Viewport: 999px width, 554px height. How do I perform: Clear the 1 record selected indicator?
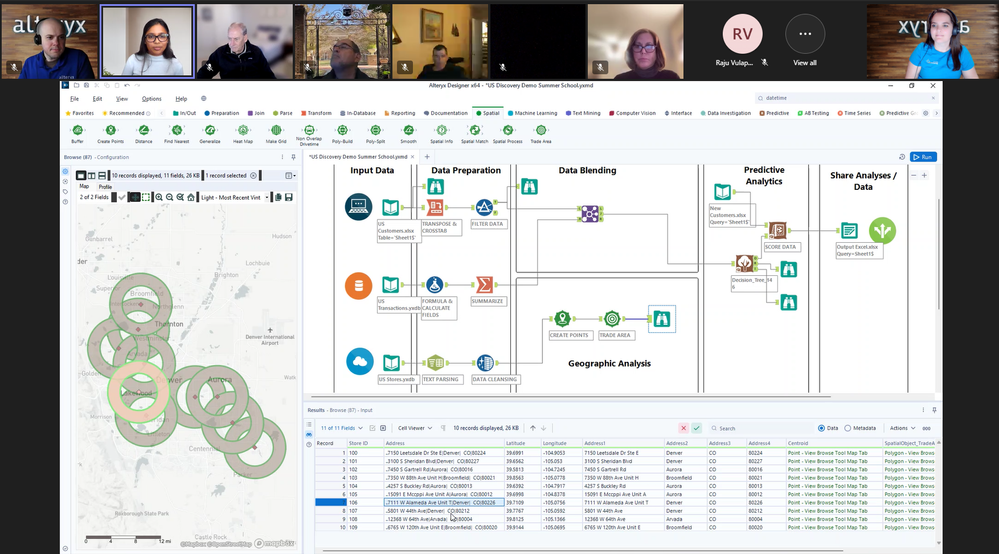[254, 175]
